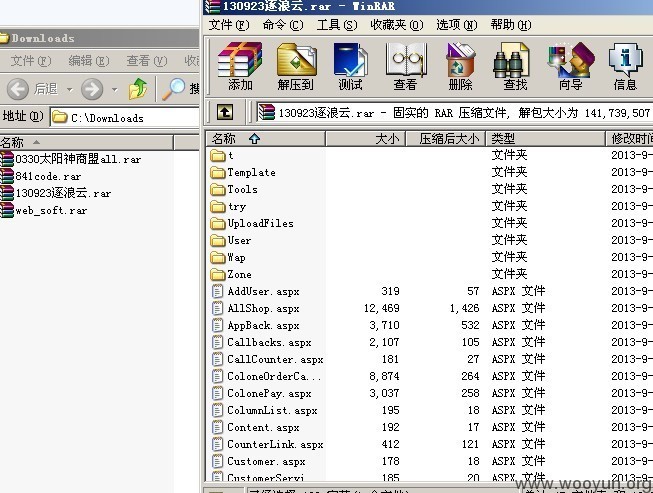
Task: Click the AddUser.aspx file icon
Action: [x=217, y=291]
